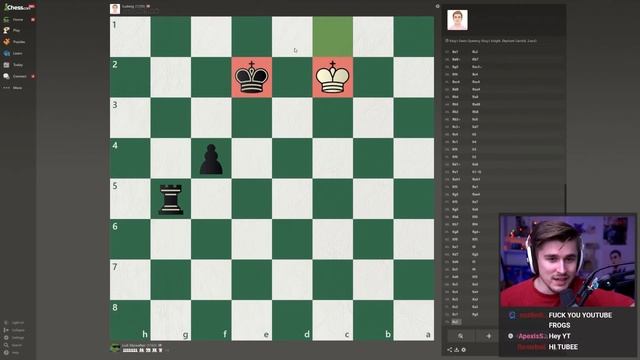Select the black pawn on f4

[211, 159]
